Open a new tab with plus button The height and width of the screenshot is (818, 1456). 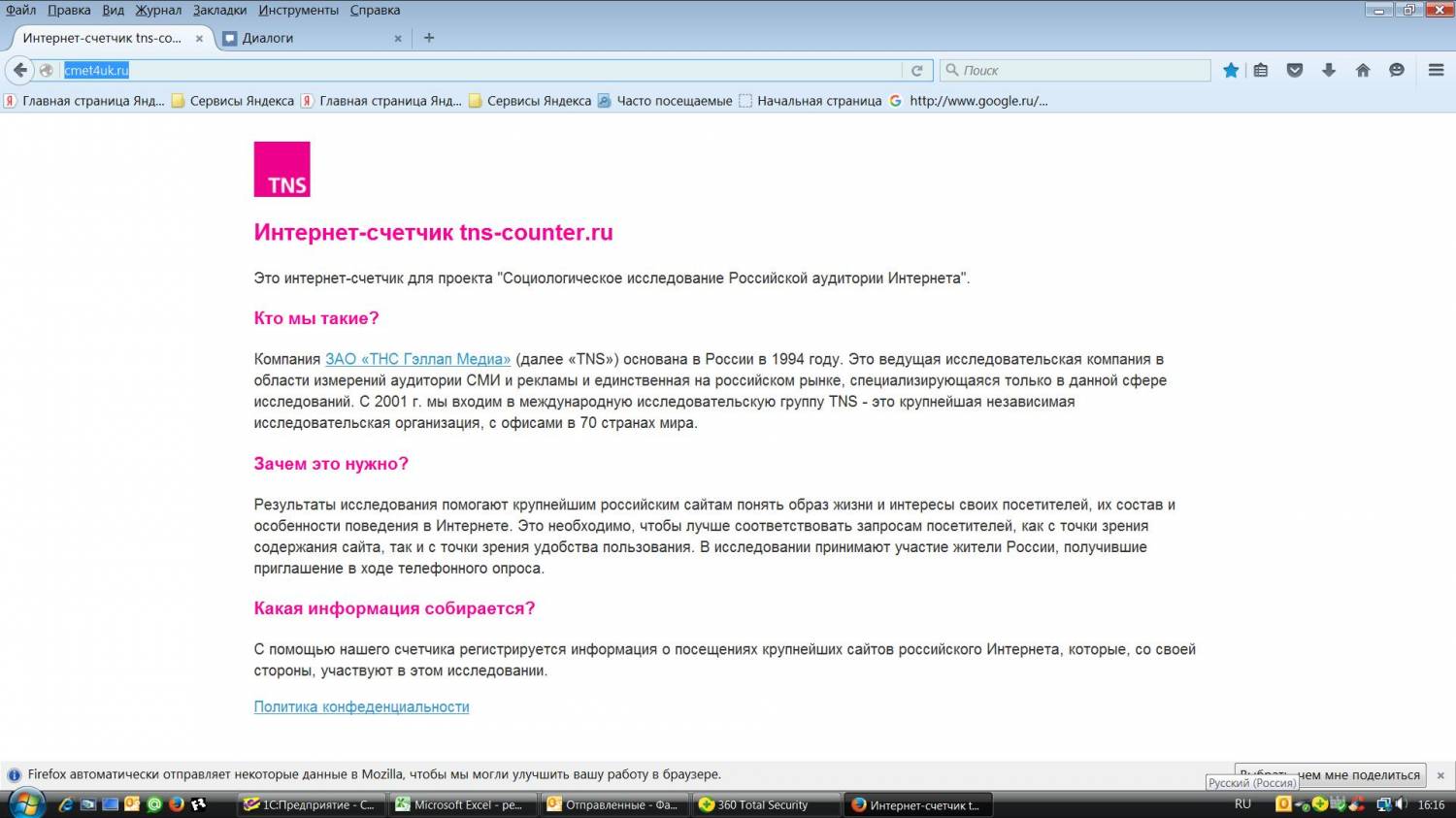[429, 38]
